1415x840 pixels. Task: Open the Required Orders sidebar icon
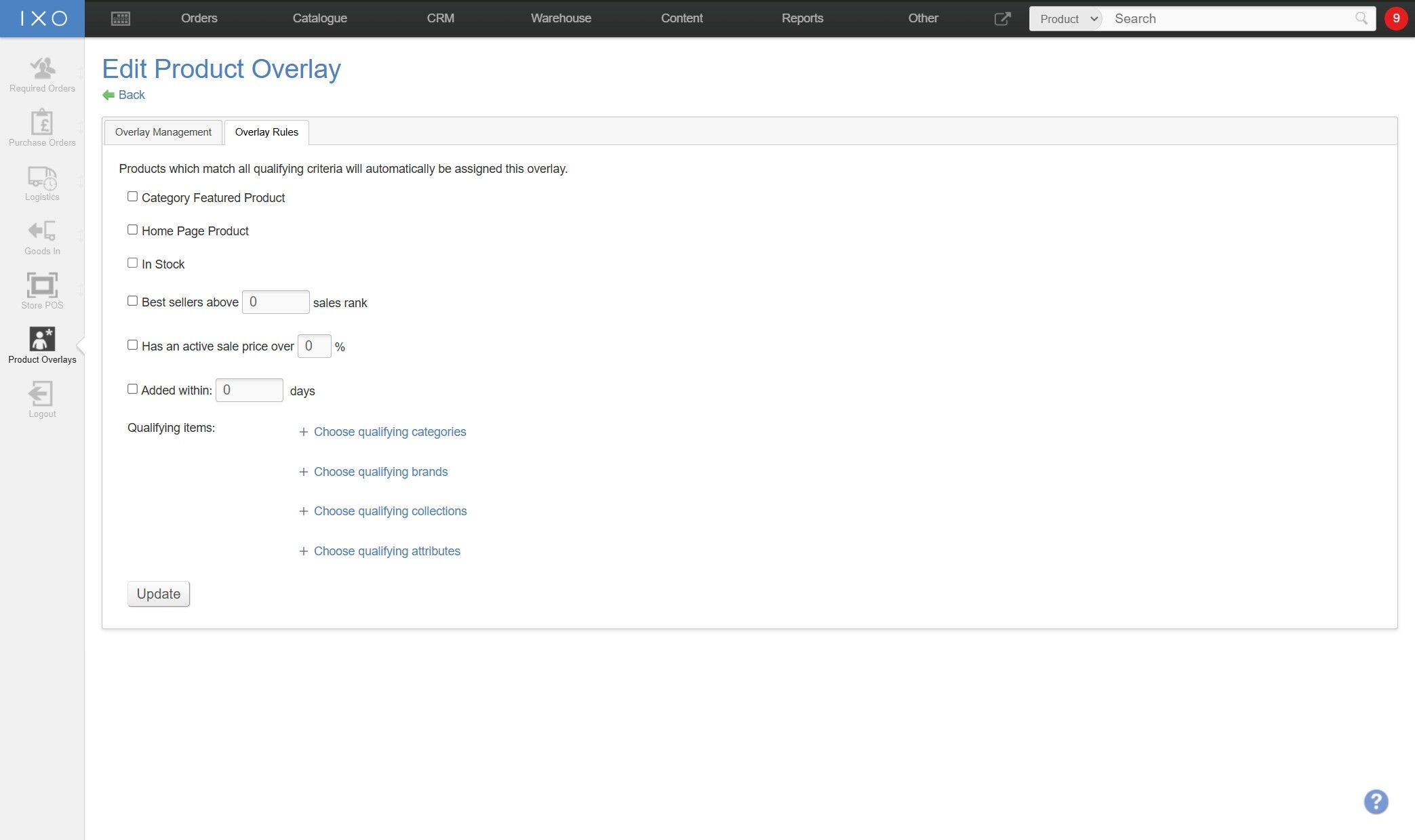coord(42,75)
